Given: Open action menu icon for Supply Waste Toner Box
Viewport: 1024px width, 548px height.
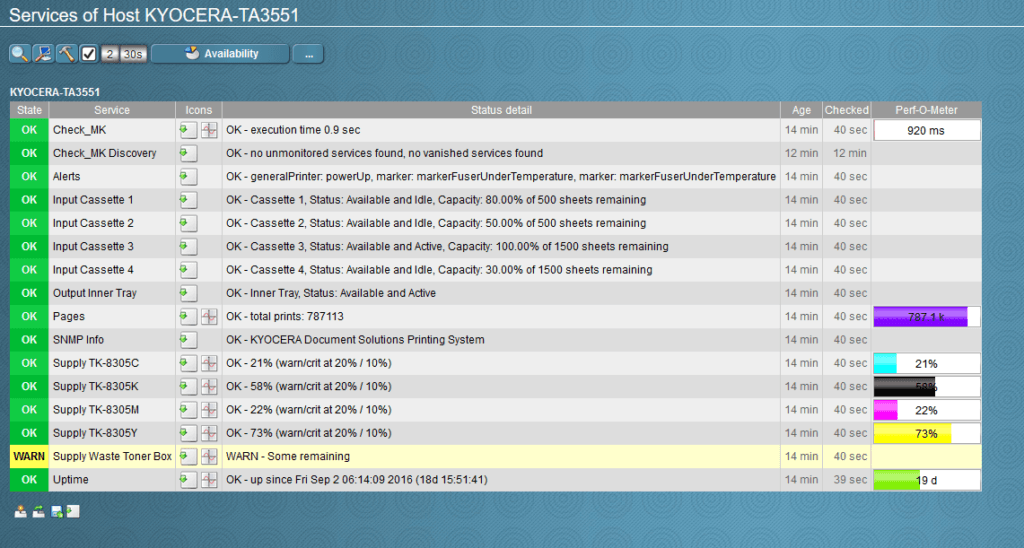Looking at the screenshot, I should pos(188,457).
